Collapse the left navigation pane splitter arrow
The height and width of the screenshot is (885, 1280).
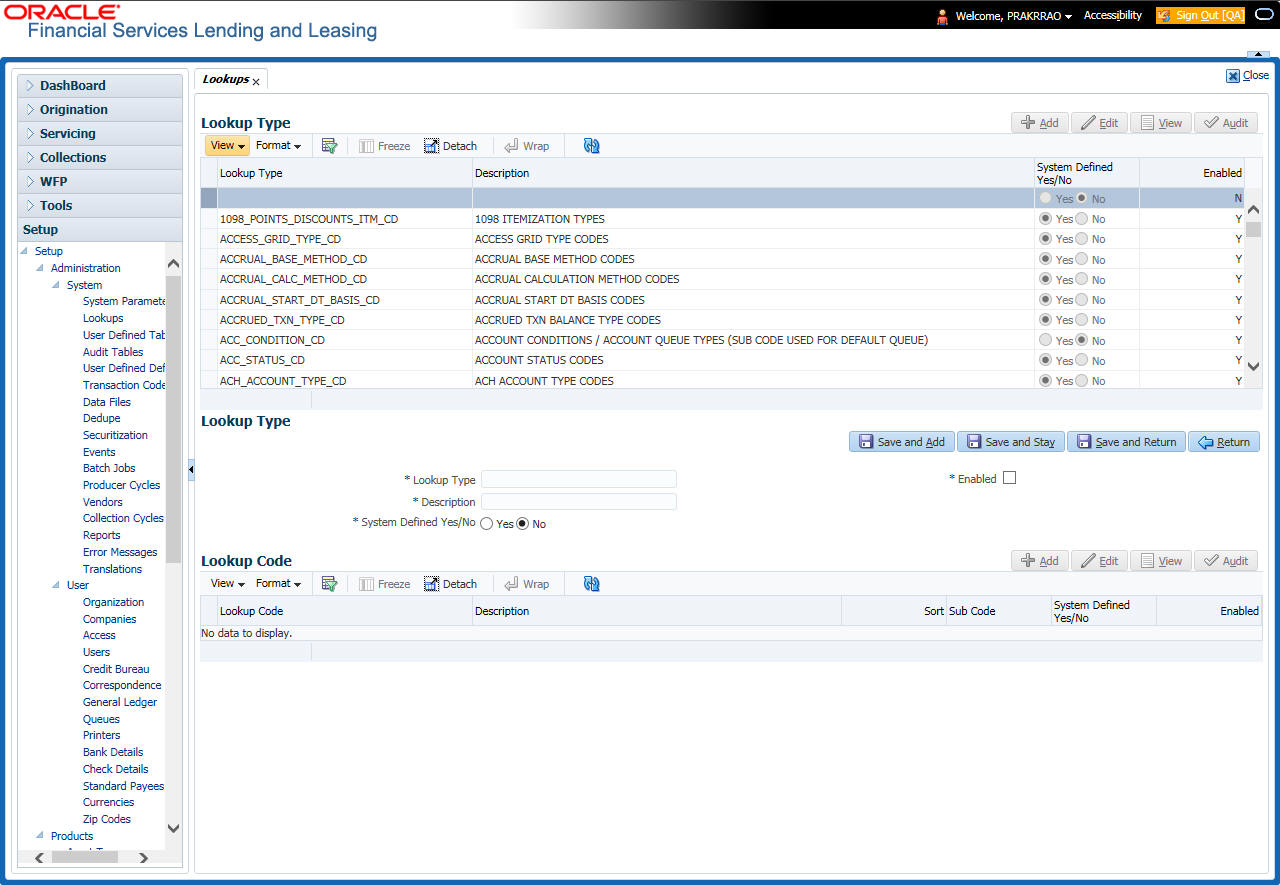(x=191, y=469)
